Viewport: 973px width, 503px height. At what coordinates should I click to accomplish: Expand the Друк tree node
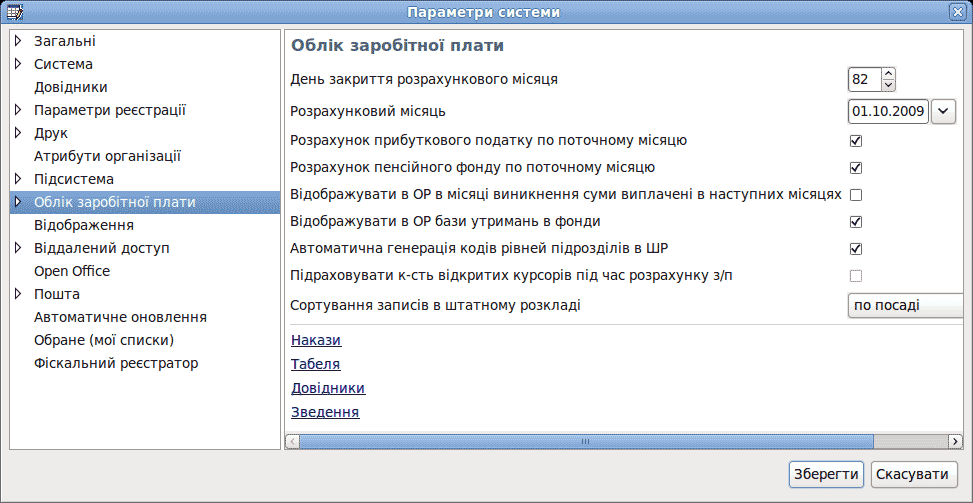pos(19,133)
